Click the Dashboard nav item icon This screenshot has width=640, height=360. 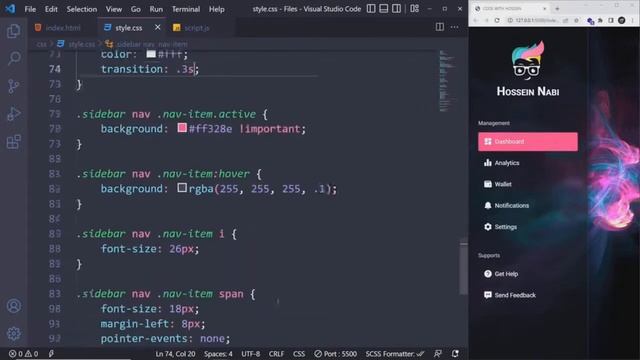tap(488, 142)
